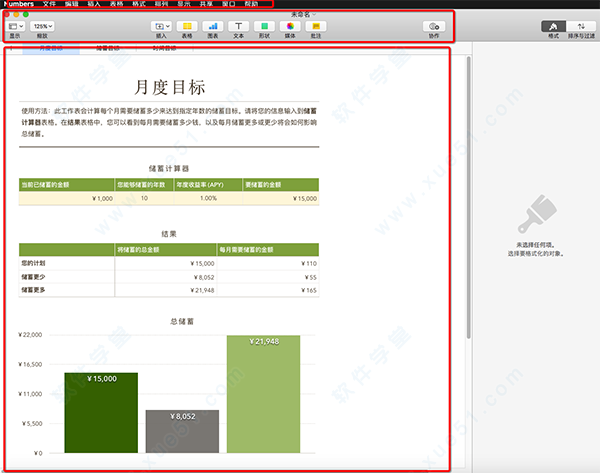
Task: Click the 总储蓄 chart title
Action: pyautogui.click(x=182, y=321)
